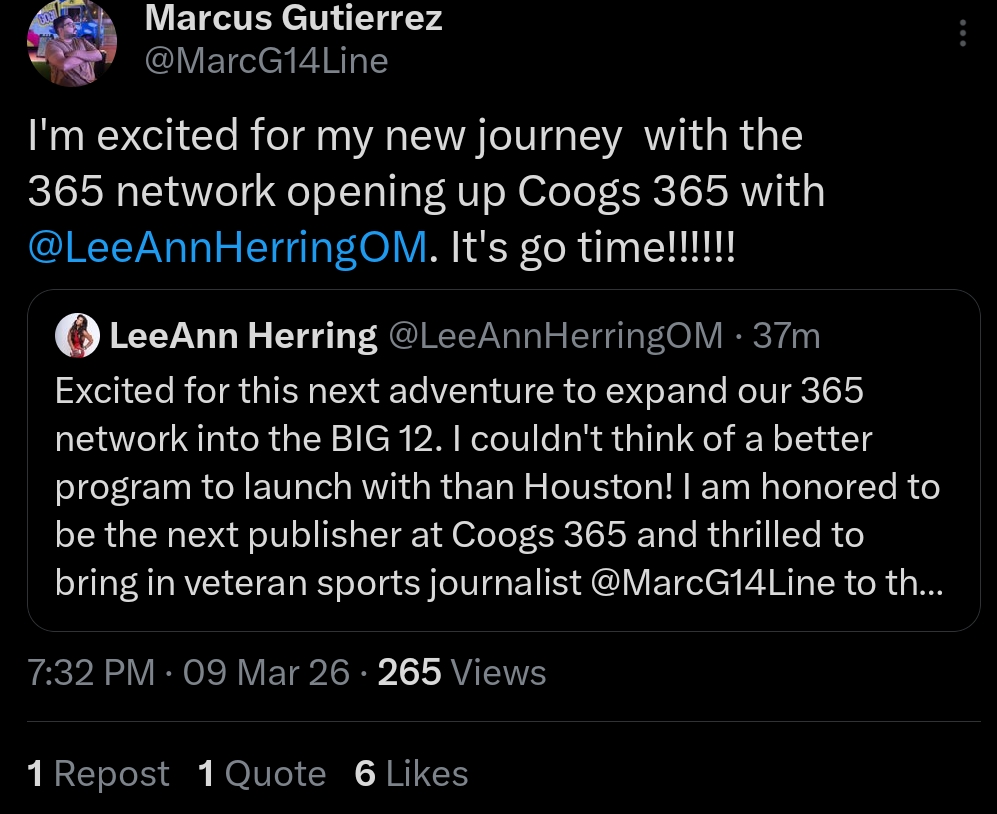This screenshot has height=814, width=997.
Task: Open the quoted tweet about the BIG 12
Action: tap(500, 462)
